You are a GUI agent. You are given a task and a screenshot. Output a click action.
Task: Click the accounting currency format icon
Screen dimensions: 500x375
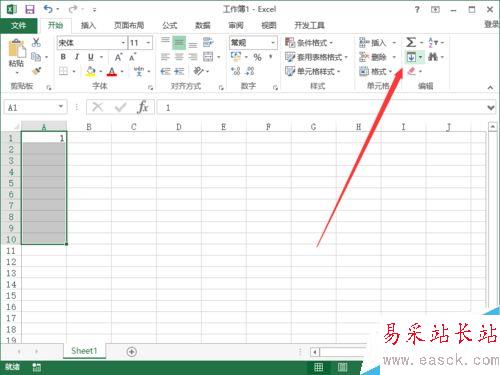tap(236, 57)
